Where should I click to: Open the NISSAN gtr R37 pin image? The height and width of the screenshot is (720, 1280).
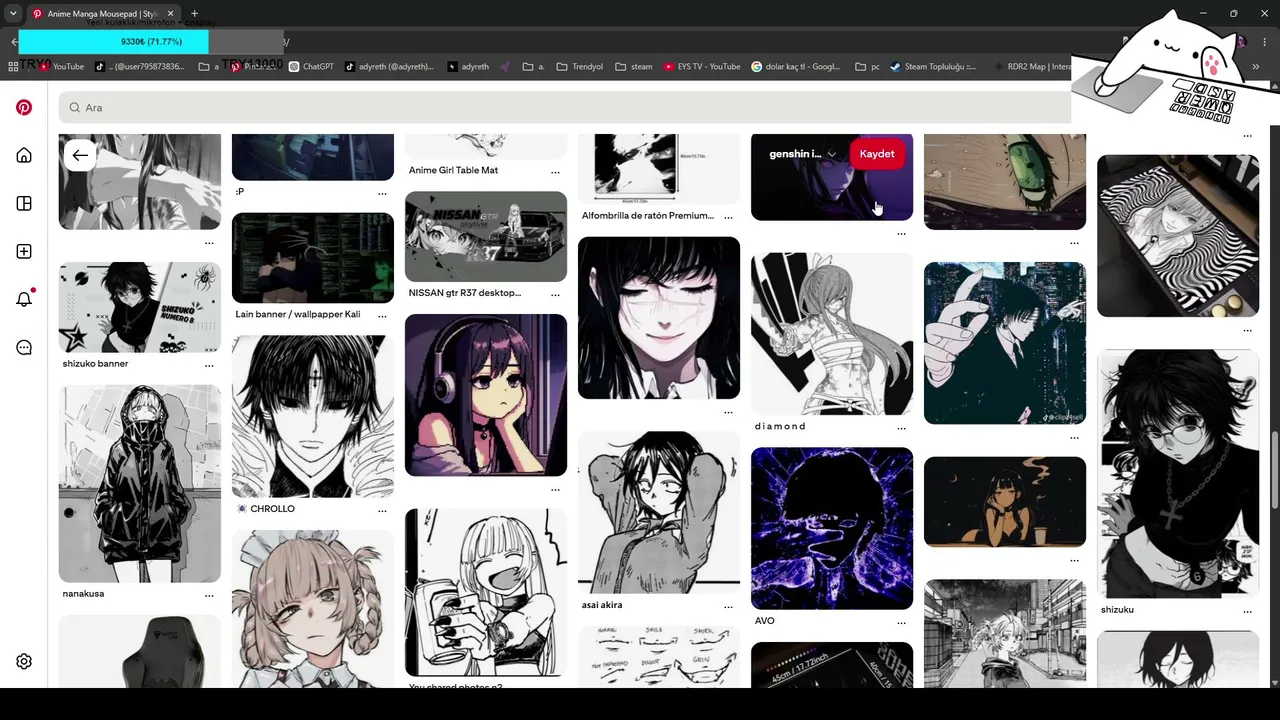[x=486, y=237]
